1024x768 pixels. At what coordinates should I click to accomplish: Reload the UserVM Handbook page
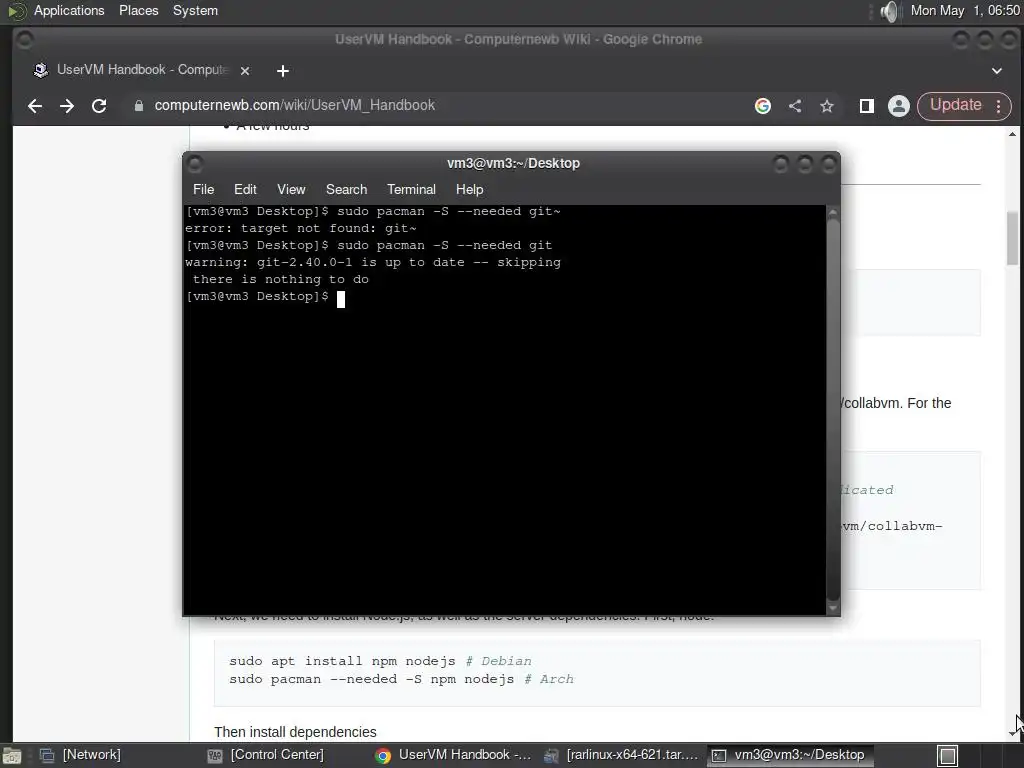pos(99,106)
